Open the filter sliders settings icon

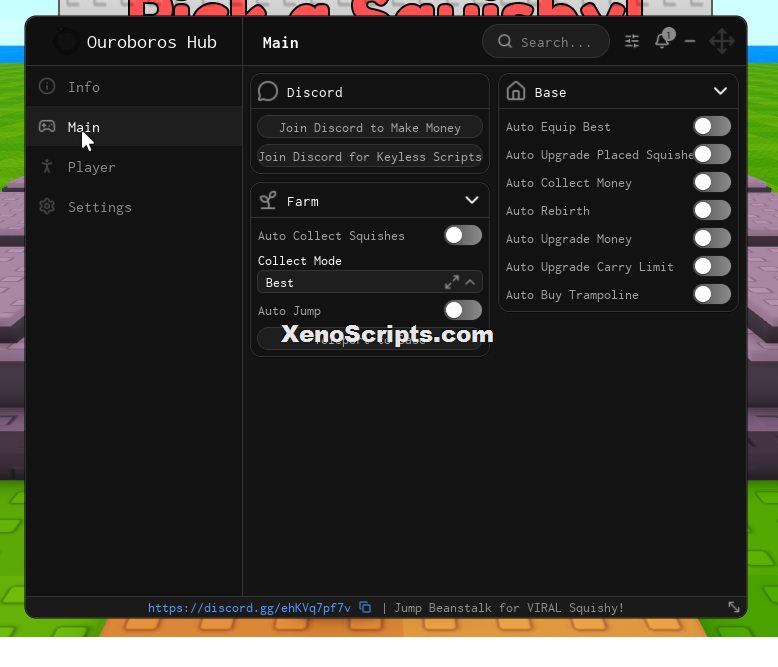pyautogui.click(x=632, y=41)
